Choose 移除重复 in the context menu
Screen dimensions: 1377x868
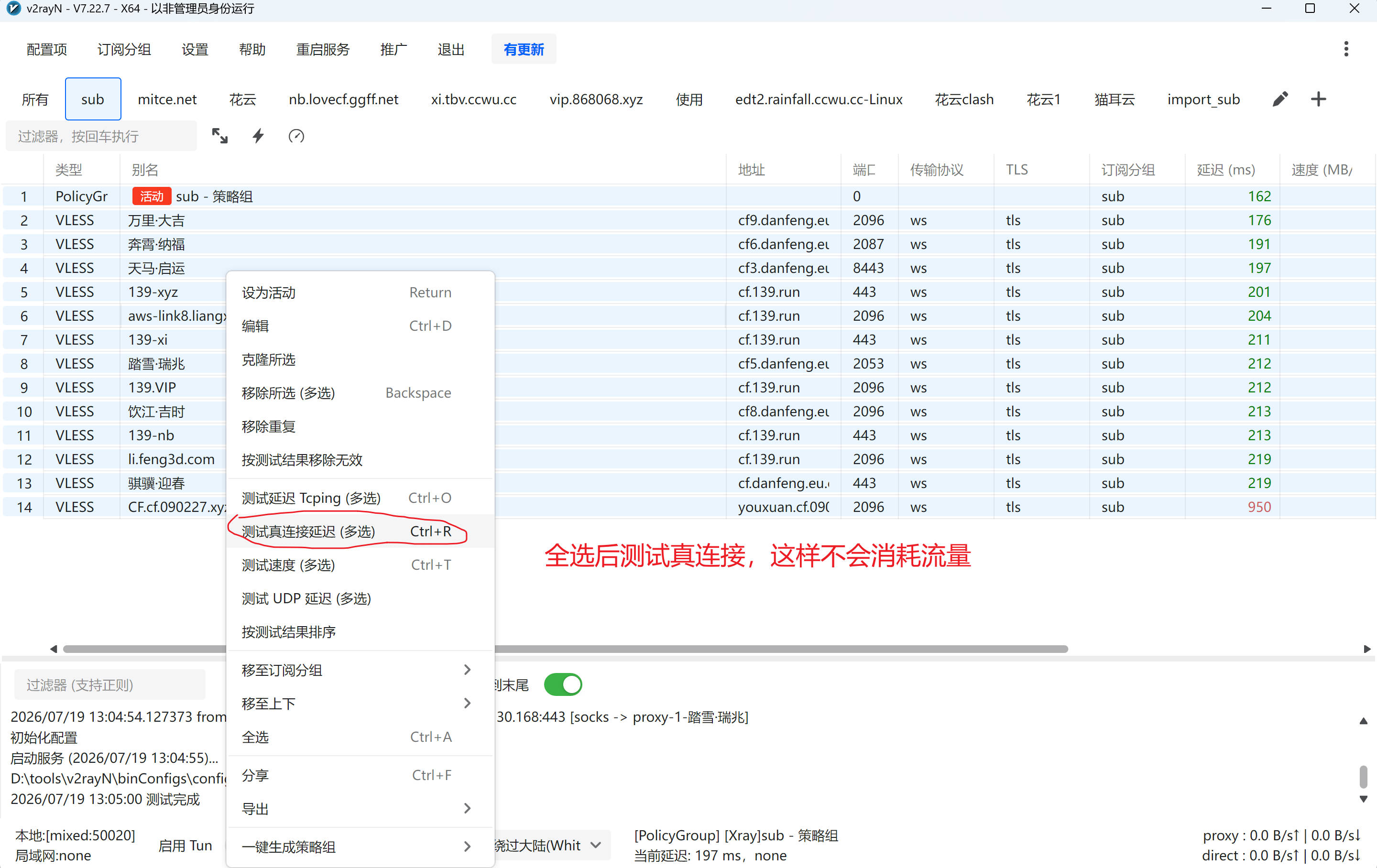tap(360, 426)
